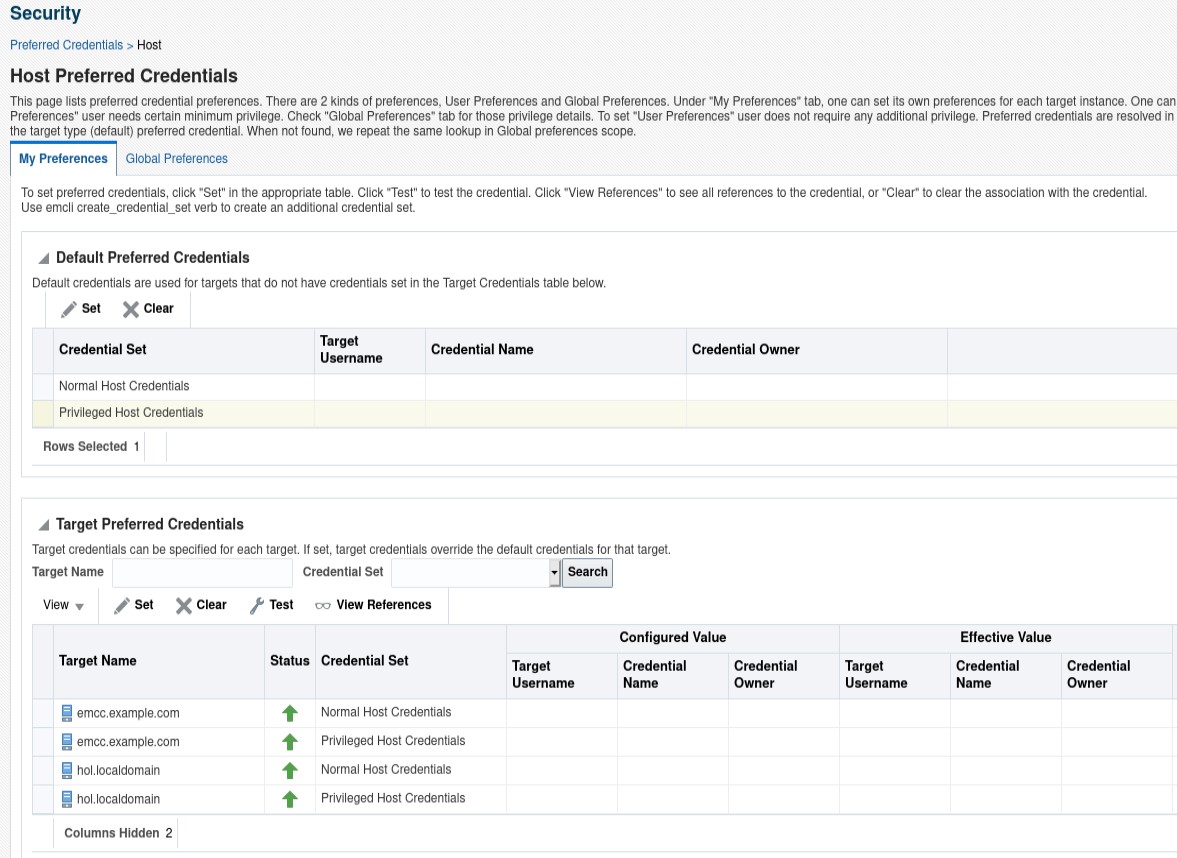Click the Preferred Credentials breadcrumb link
This screenshot has width=1177, height=858.
66,45
